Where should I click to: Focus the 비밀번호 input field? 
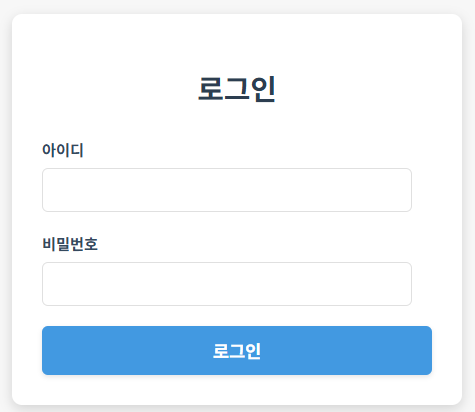pos(227,284)
